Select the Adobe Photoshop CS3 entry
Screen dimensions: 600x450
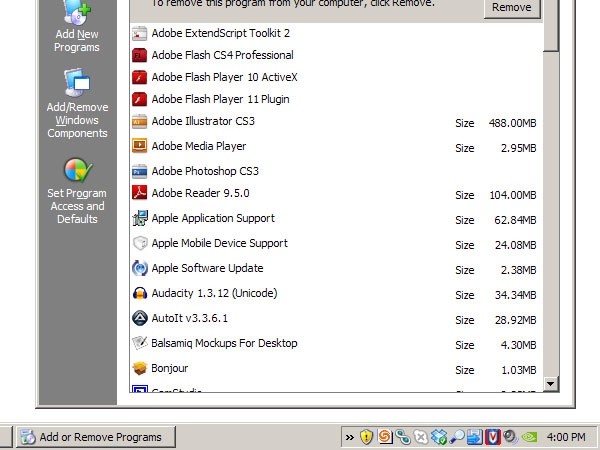tap(336, 171)
